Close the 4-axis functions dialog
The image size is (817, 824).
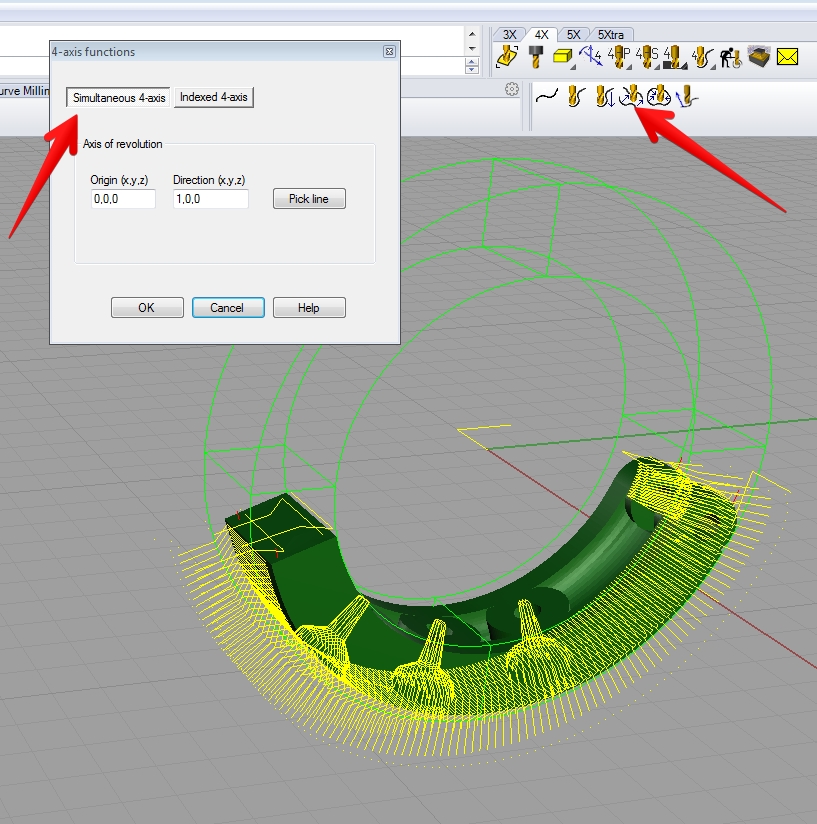389,52
